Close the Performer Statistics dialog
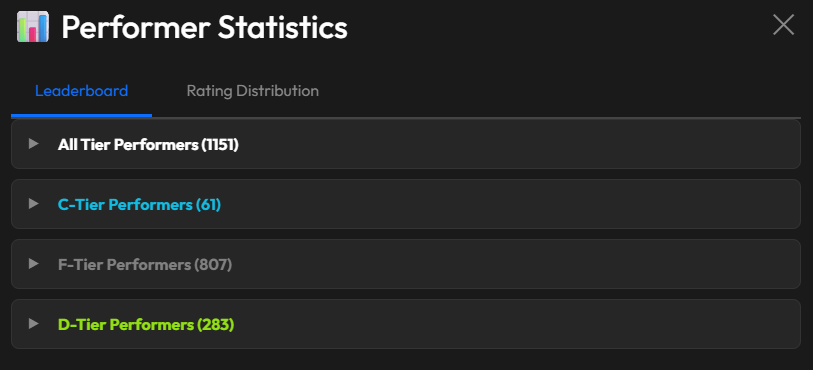The height and width of the screenshot is (370, 813). [783, 25]
